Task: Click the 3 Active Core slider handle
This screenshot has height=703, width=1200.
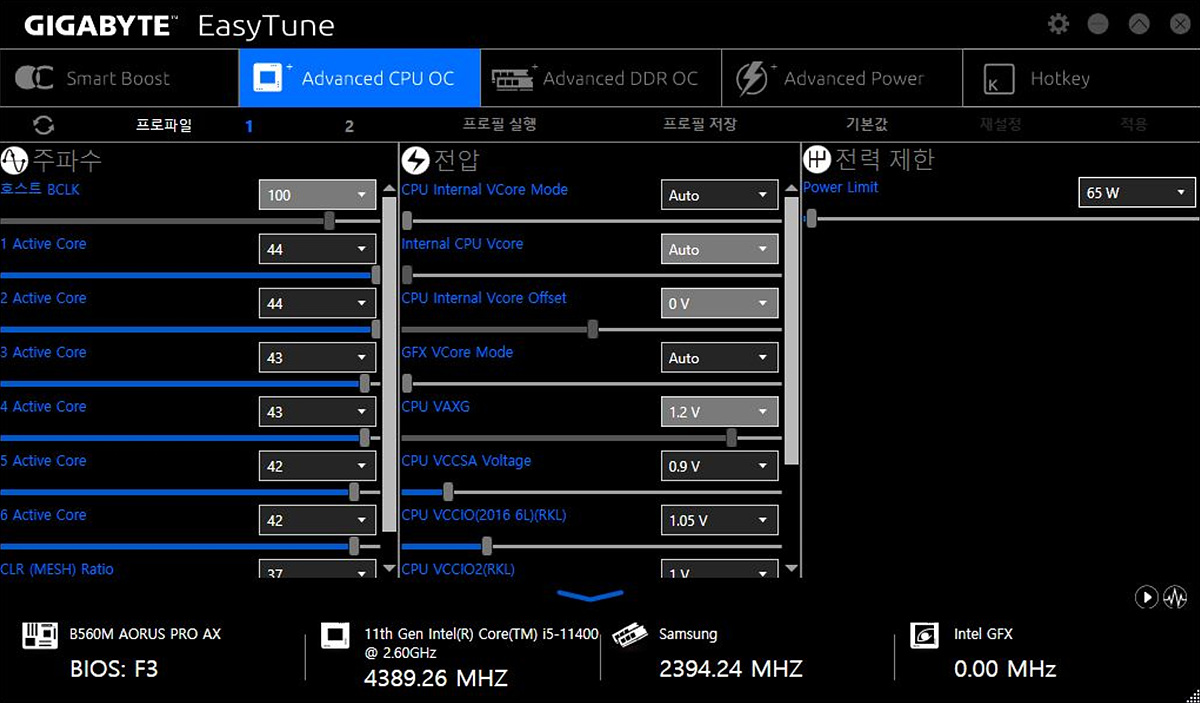Action: (364, 383)
